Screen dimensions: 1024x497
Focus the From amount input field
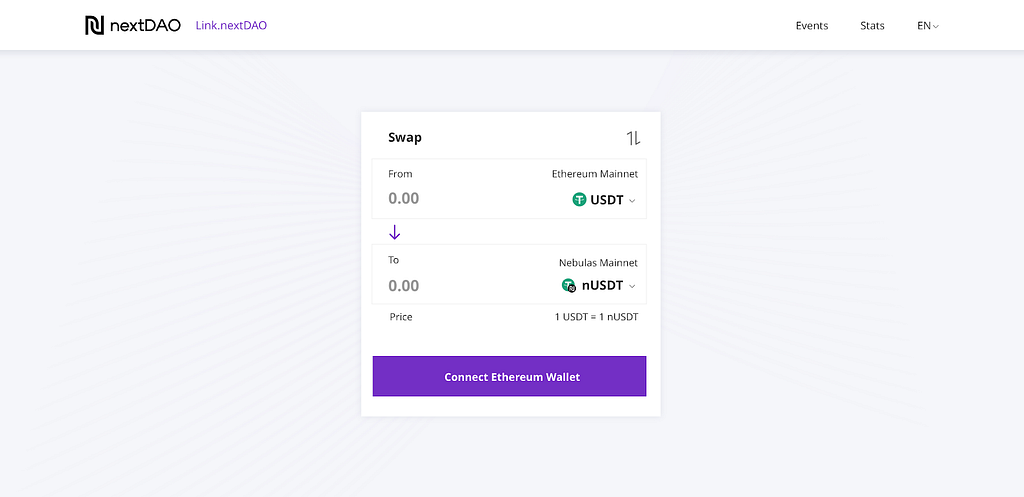click(450, 199)
